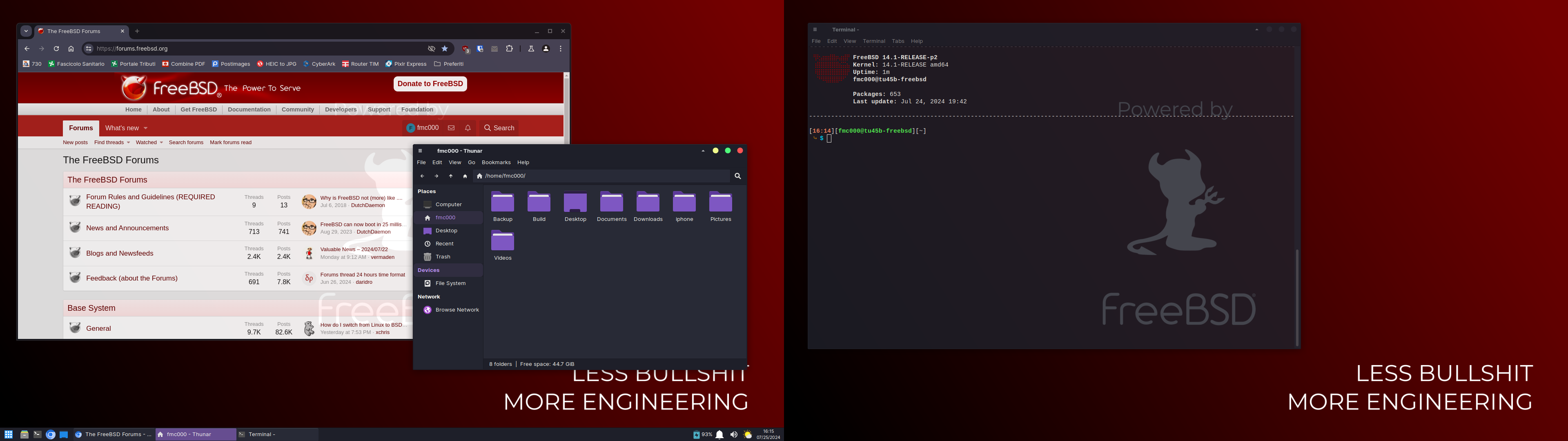The height and width of the screenshot is (441, 1568).
Task: Open the fmc000 user account menu
Action: (x=423, y=128)
